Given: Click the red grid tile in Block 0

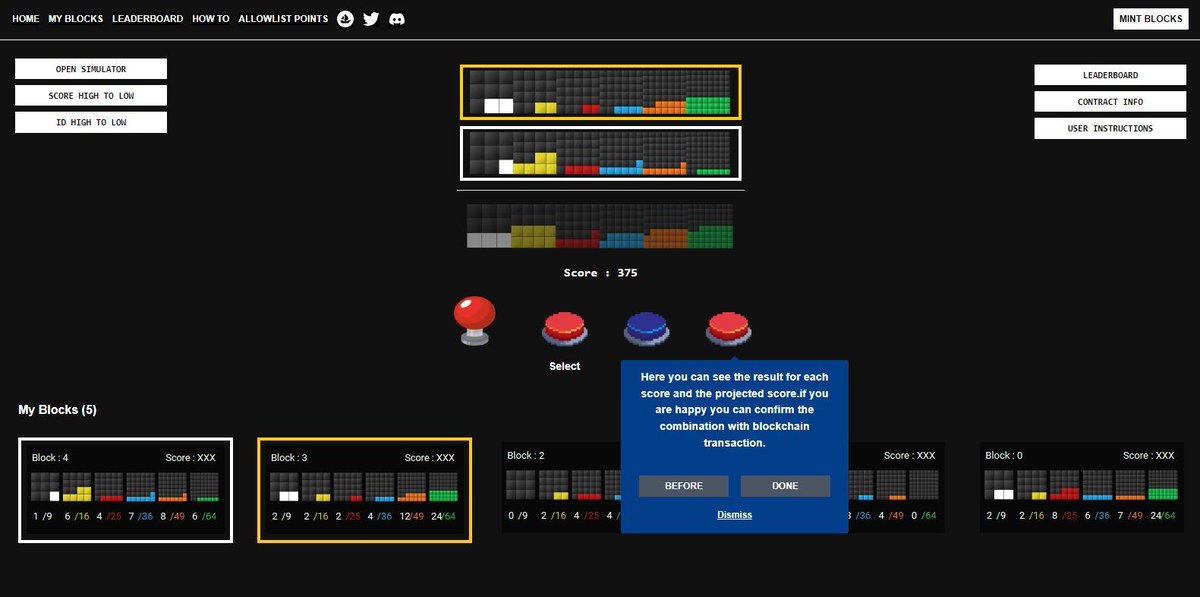Looking at the screenshot, I should (x=1064, y=485).
